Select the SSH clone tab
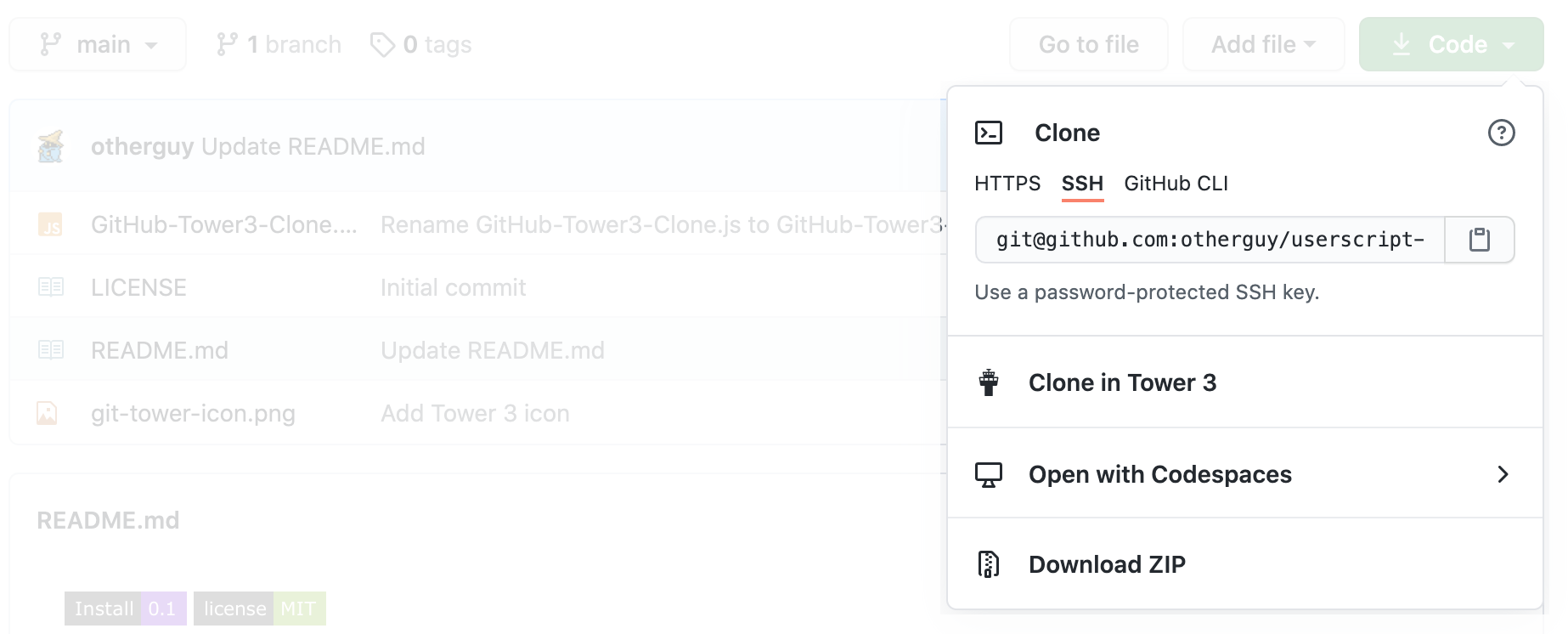Viewport: 1568px width, 634px height. 1082,184
